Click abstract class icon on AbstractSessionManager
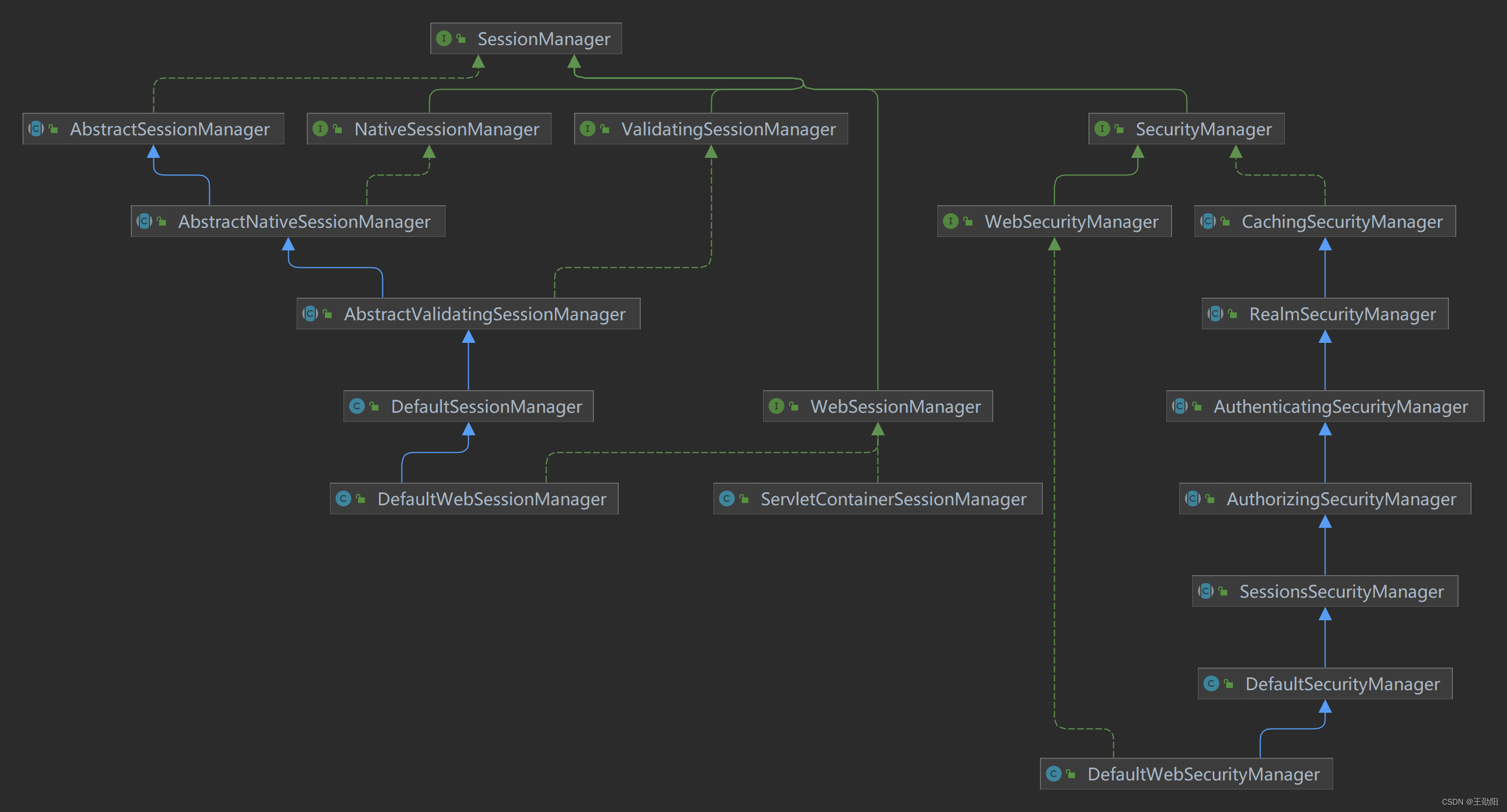 36,129
